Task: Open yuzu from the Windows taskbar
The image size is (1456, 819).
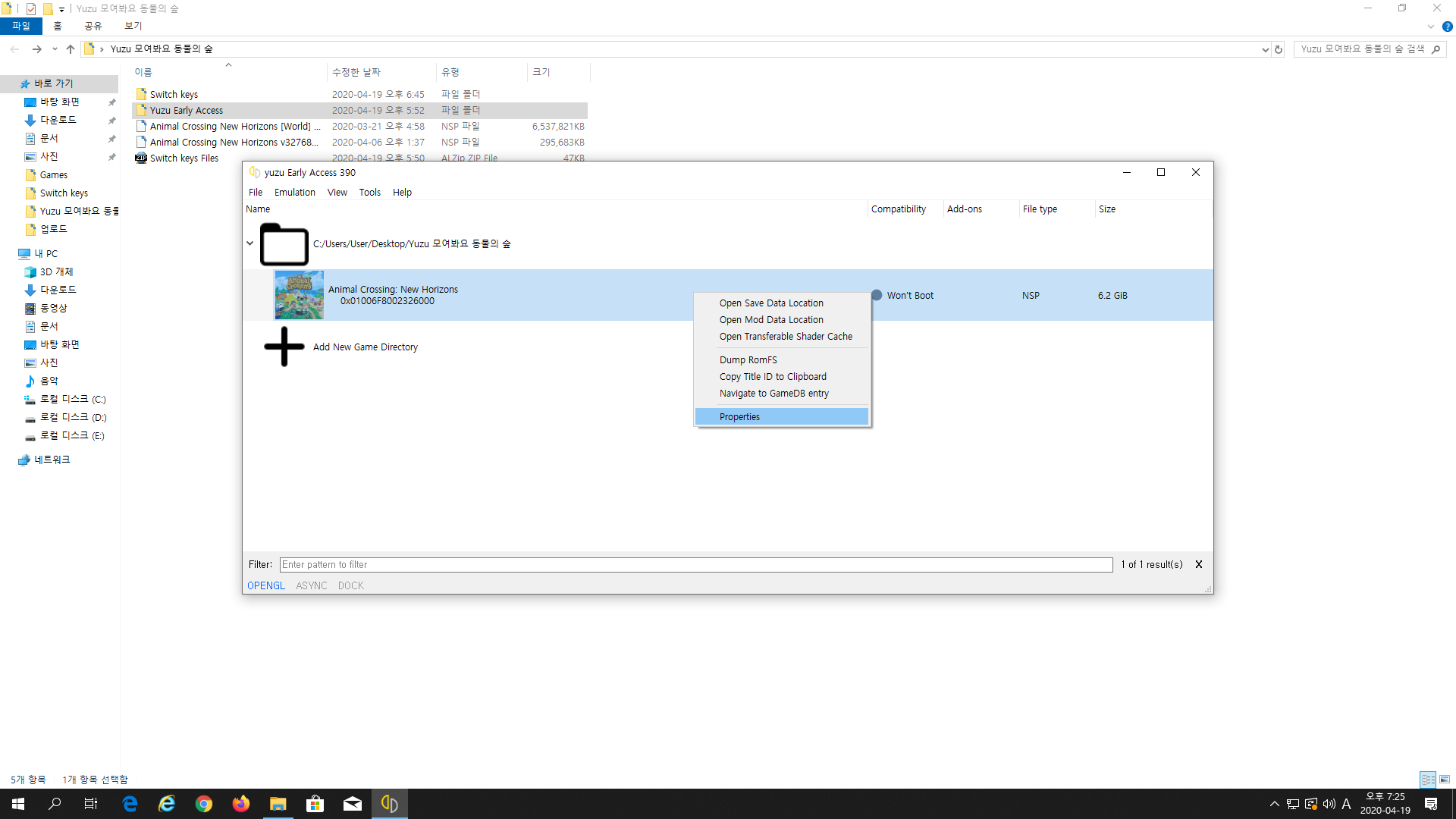Action: tap(389, 804)
